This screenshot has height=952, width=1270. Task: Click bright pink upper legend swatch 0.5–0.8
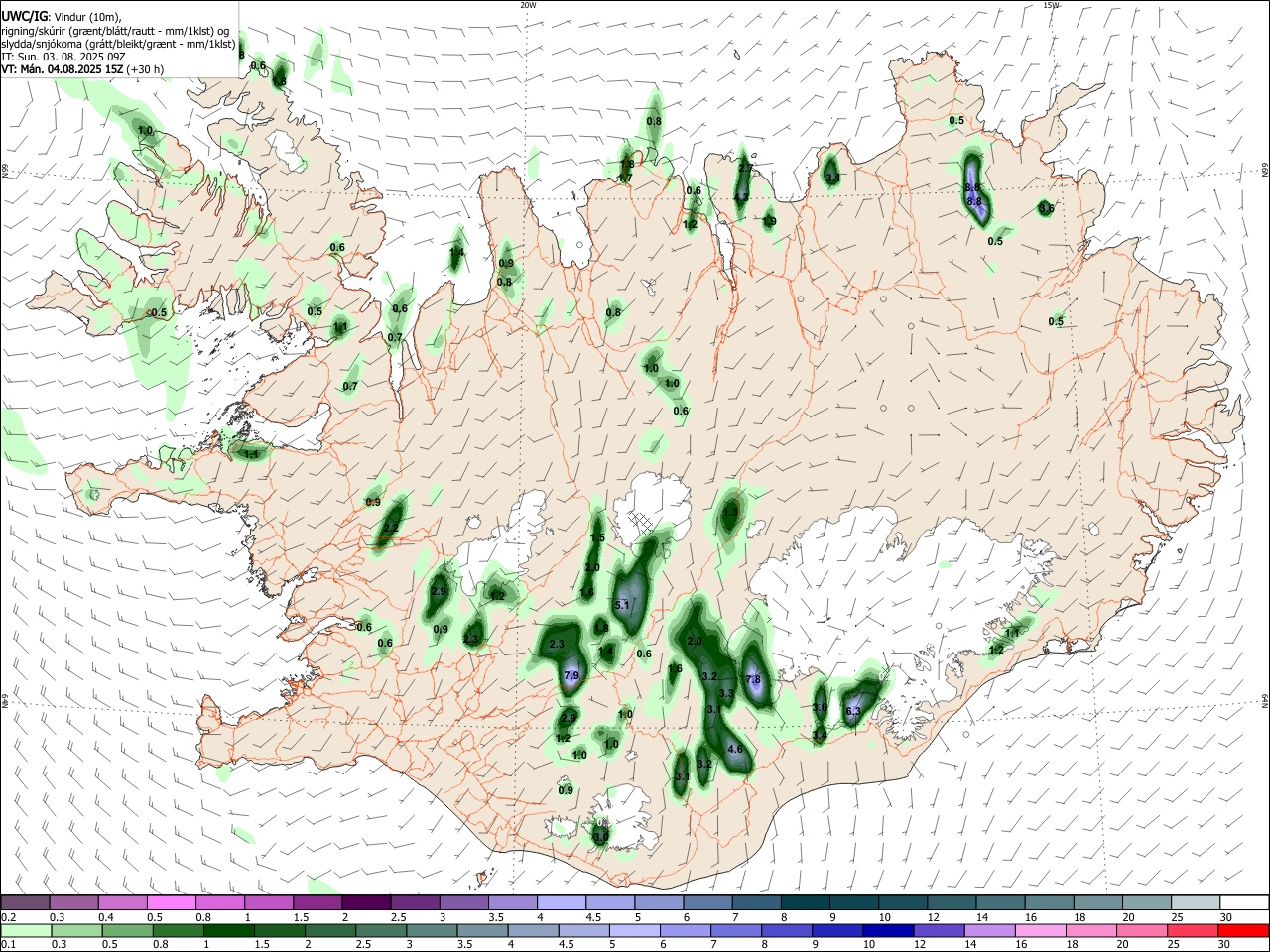tap(171, 902)
